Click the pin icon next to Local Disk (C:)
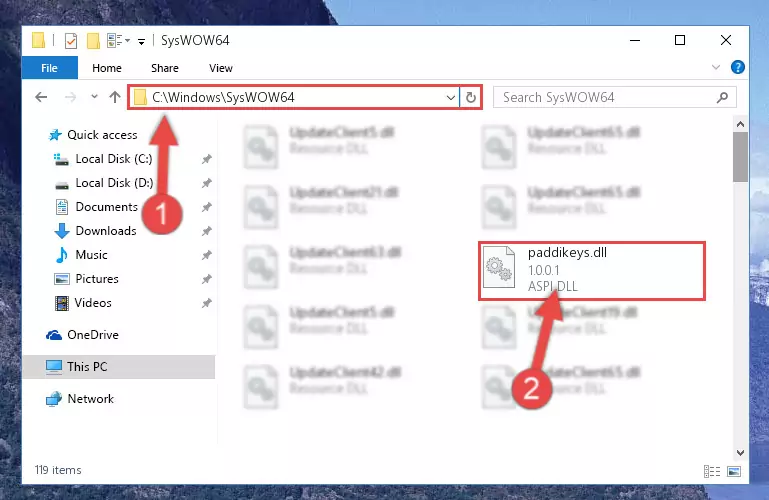 tap(206, 159)
